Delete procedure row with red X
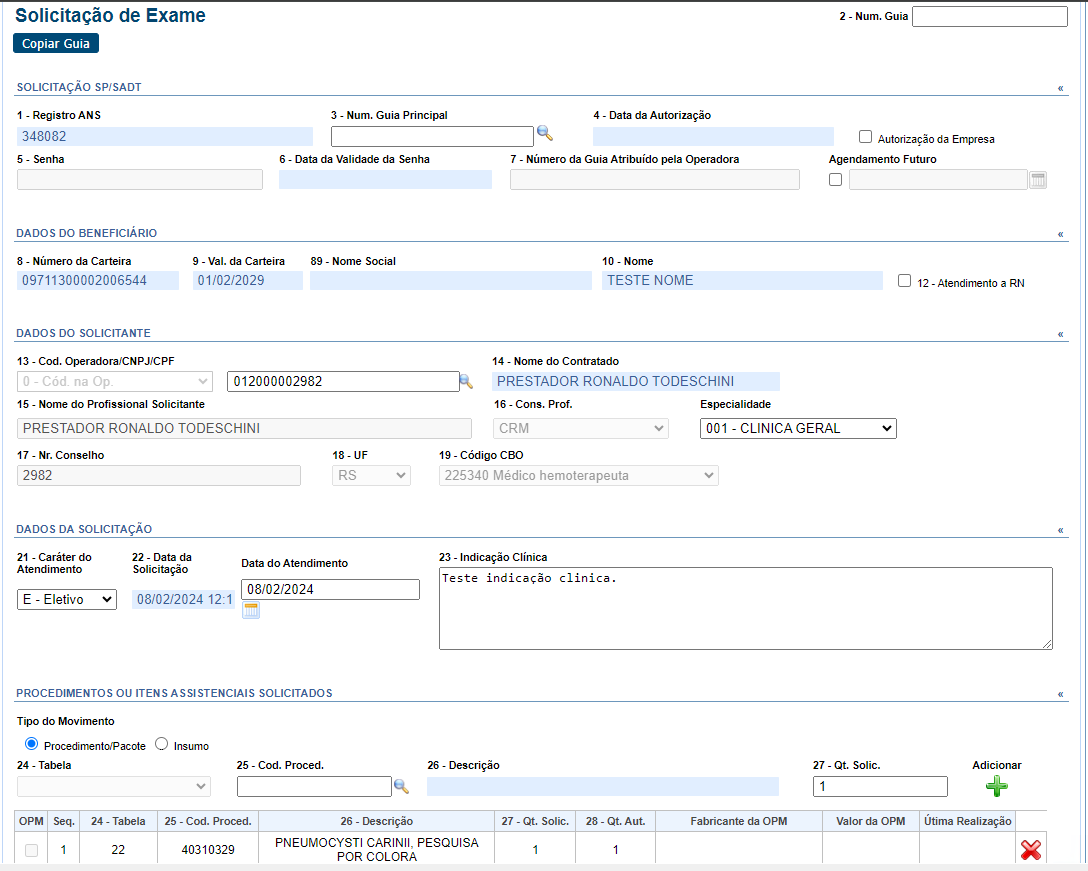 1030,850
